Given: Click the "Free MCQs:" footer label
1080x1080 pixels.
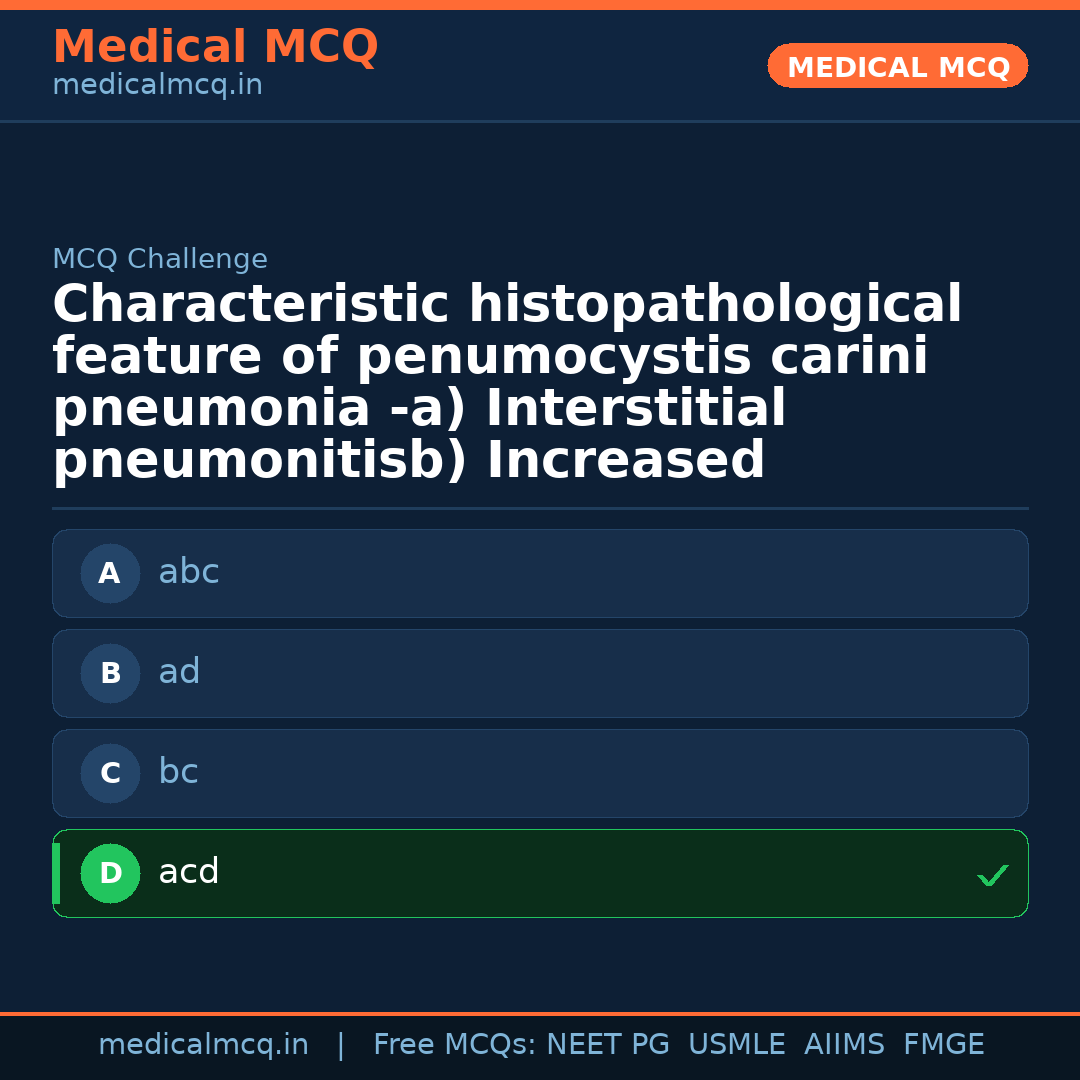Looking at the screenshot, I should point(455,1045).
